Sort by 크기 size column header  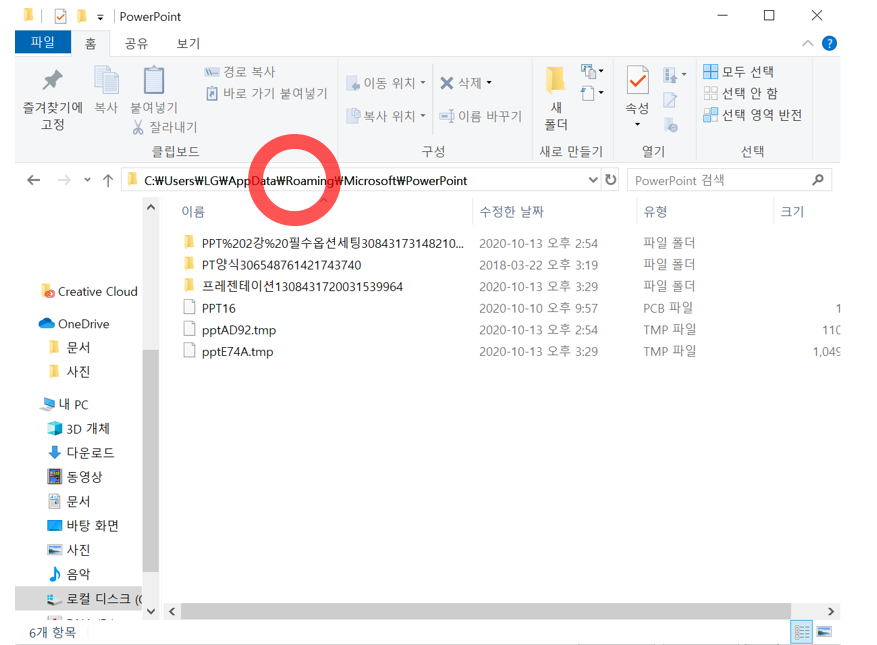pos(792,211)
